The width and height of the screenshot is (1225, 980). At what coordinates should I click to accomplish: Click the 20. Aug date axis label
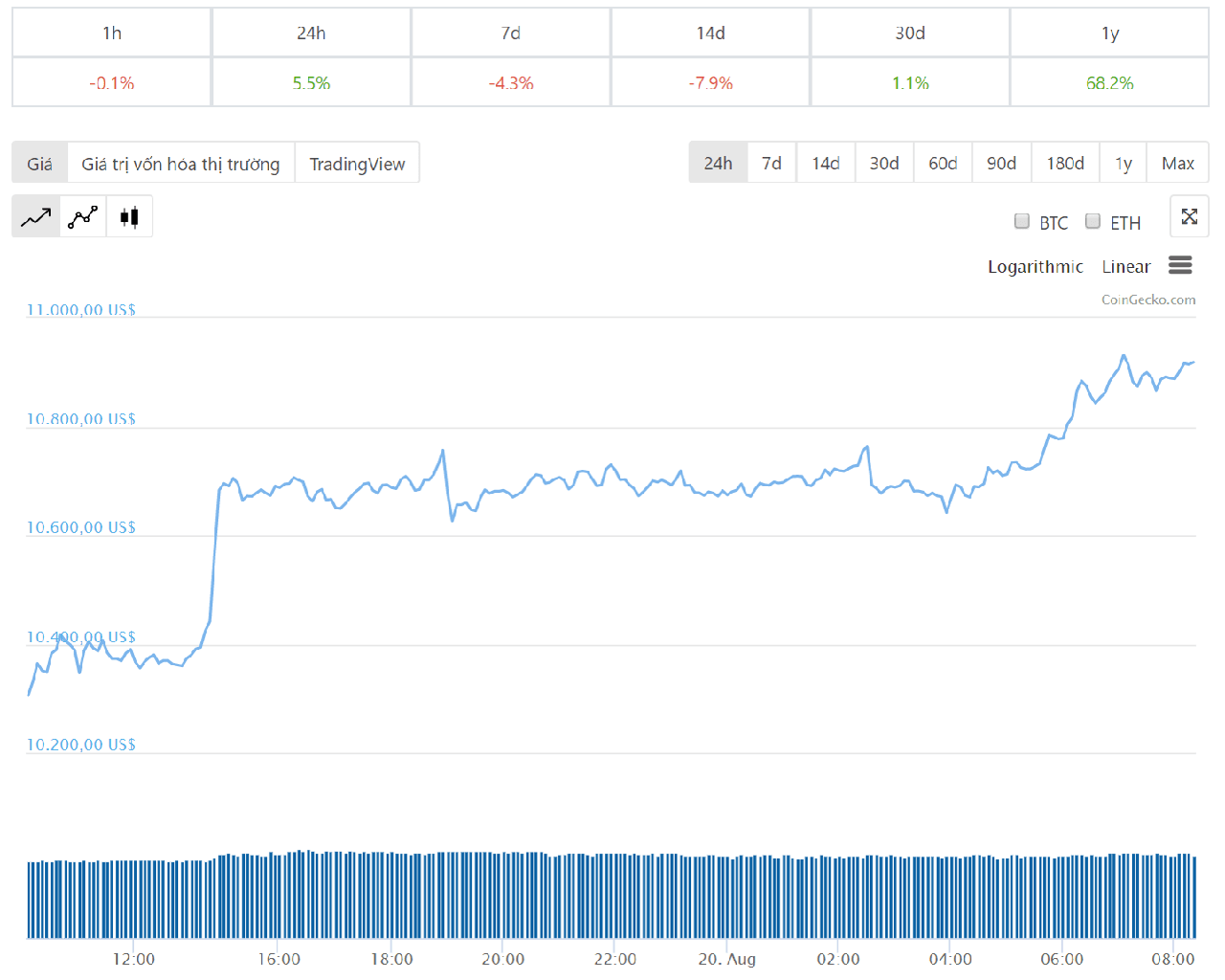point(727,959)
